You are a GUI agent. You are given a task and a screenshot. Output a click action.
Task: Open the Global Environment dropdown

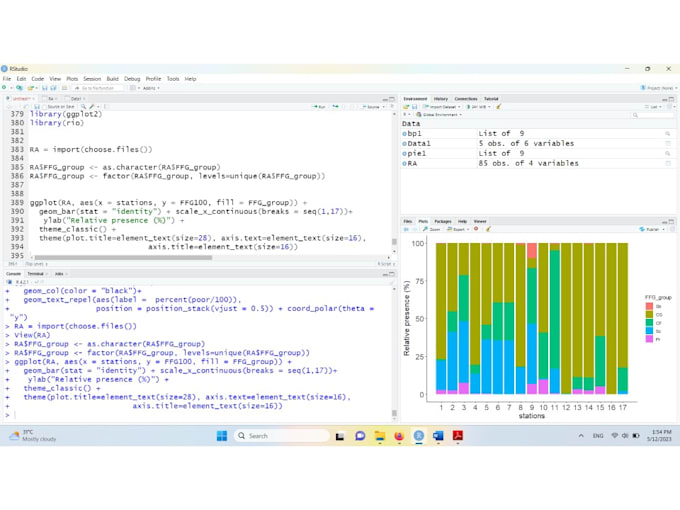(439, 115)
